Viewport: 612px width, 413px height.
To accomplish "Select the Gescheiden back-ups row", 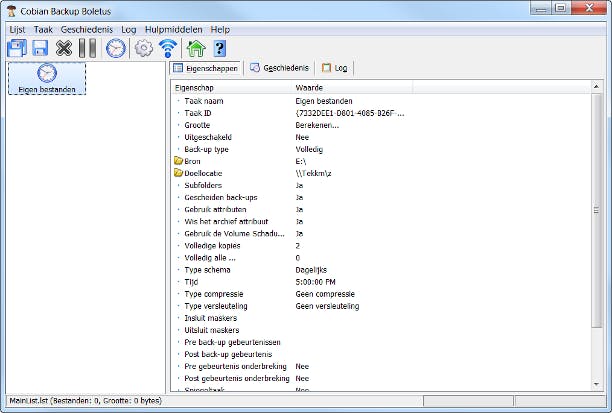I will [x=382, y=198].
